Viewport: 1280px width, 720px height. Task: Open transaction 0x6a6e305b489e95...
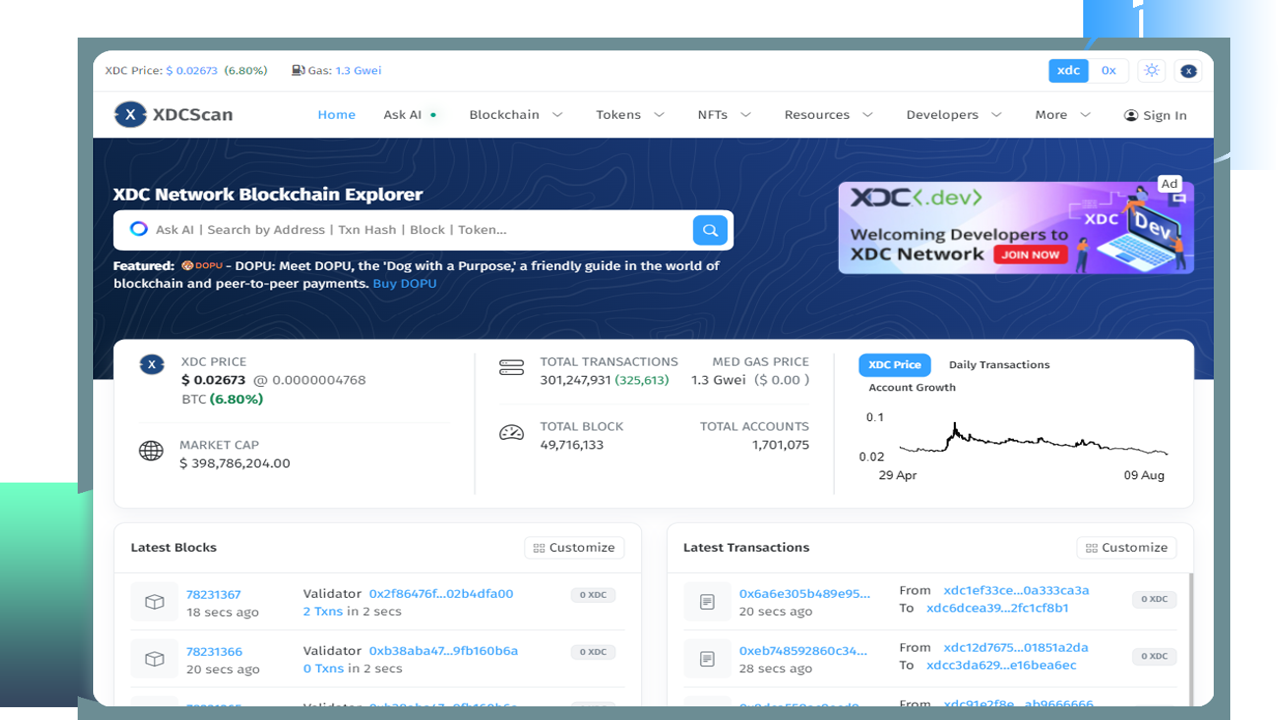(804, 594)
